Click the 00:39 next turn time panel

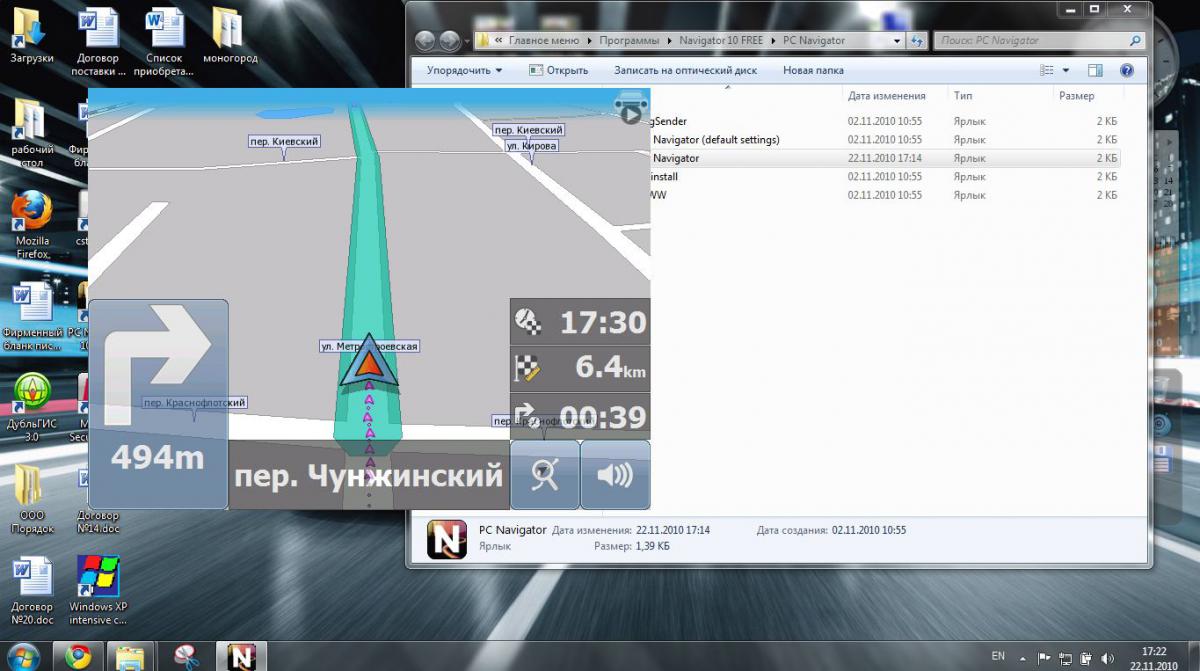point(580,416)
